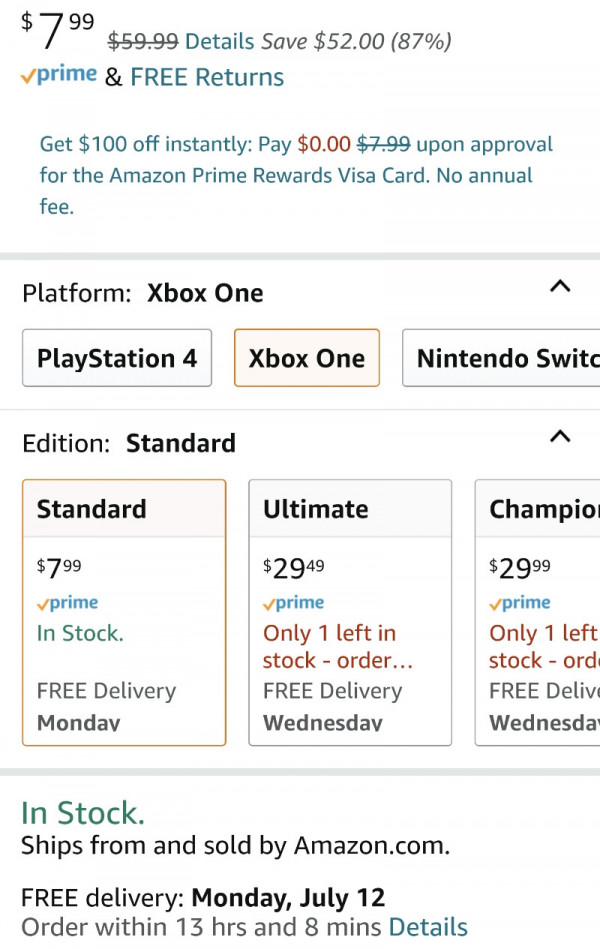Choose the Nintendo Switch platform

pyautogui.click(x=501, y=358)
